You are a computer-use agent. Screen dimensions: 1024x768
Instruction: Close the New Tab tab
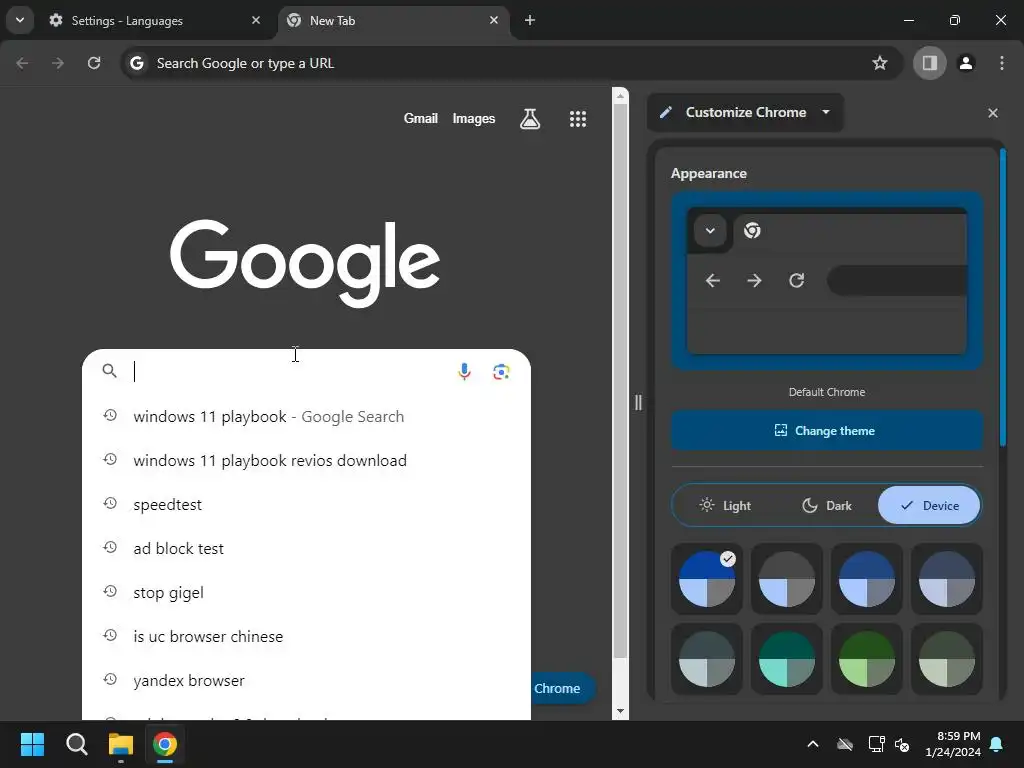494,20
